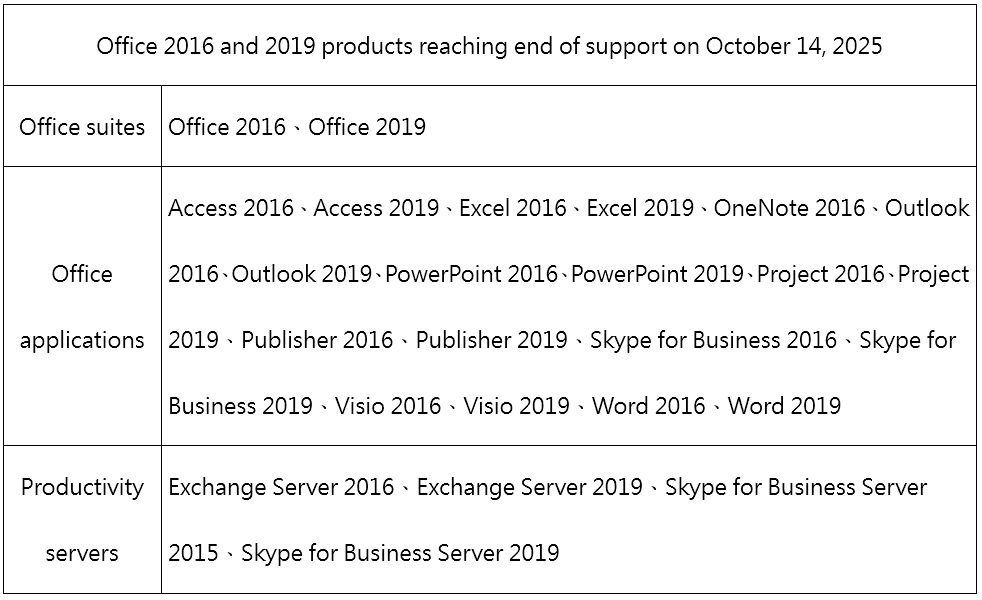Click the "Office 2019" text in the suites row
The image size is (982, 600).
tap(366, 127)
